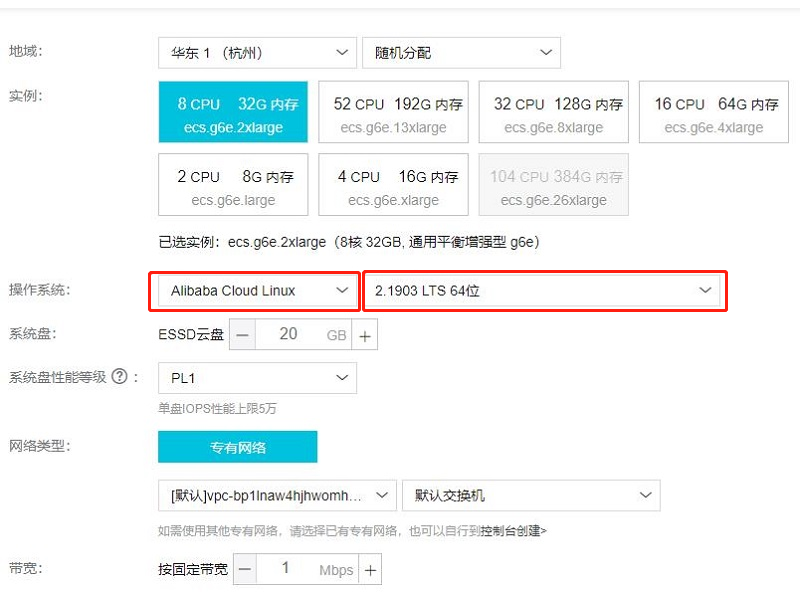Open the 华东 1（杭州）region dropdown
Screen dimensions: 800x593
(x=257, y=53)
